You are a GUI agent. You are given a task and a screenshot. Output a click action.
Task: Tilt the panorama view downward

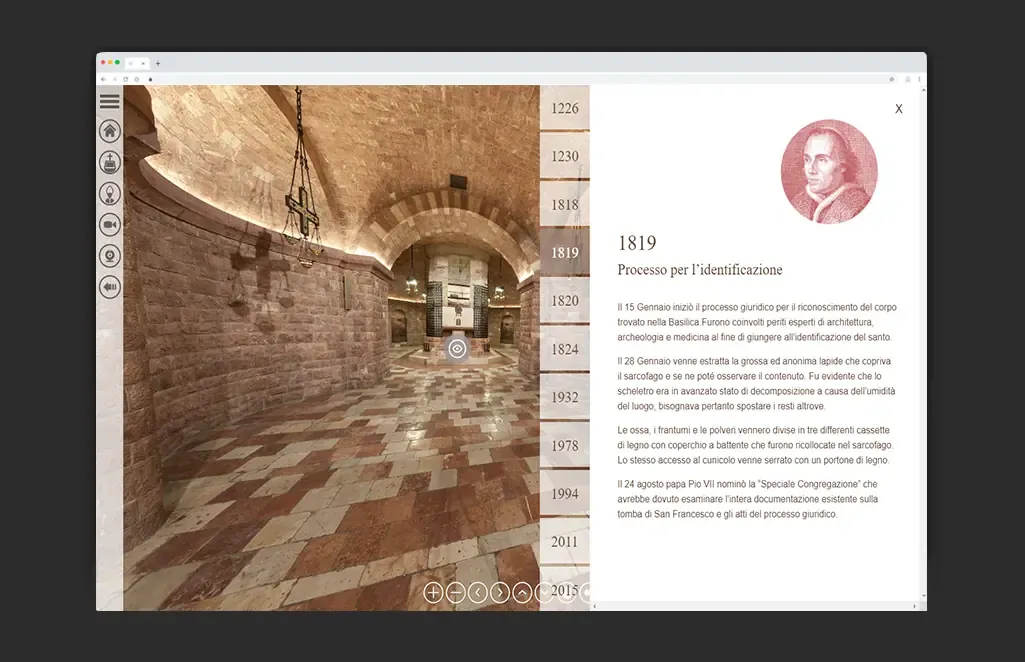(x=543, y=592)
